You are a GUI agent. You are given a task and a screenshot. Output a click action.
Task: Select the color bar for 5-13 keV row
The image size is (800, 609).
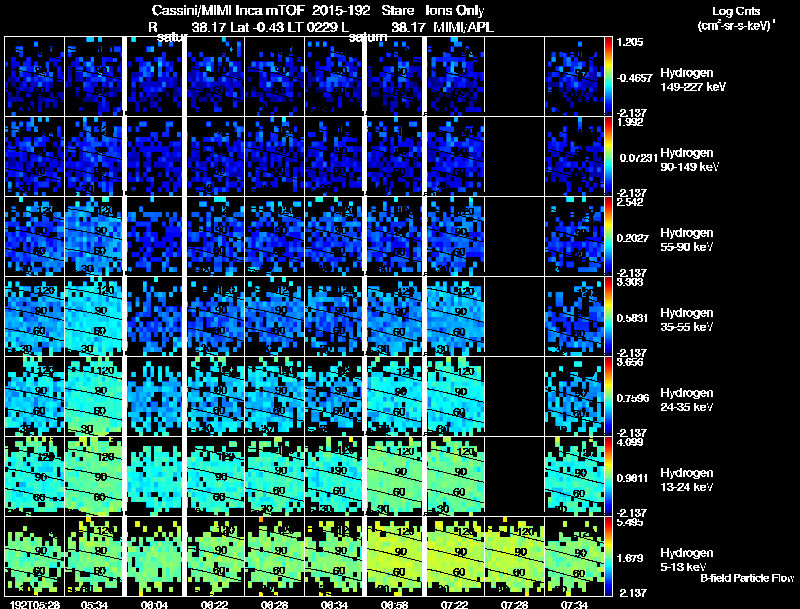pos(608,557)
